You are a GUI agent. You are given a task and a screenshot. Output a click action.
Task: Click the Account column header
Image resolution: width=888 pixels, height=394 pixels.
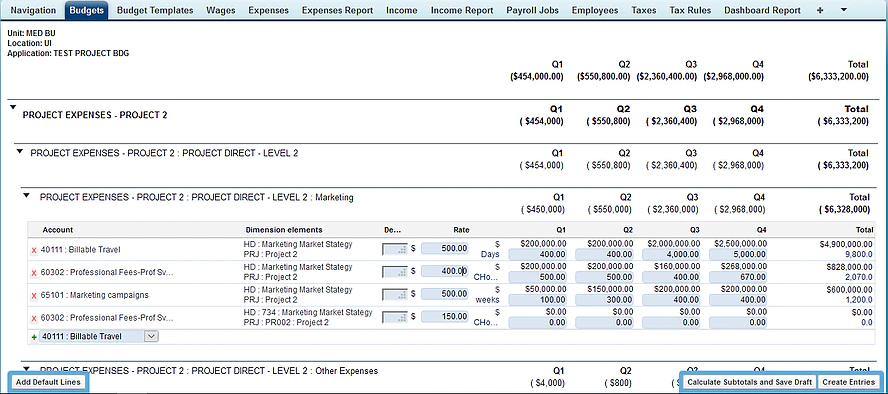[x=58, y=230]
